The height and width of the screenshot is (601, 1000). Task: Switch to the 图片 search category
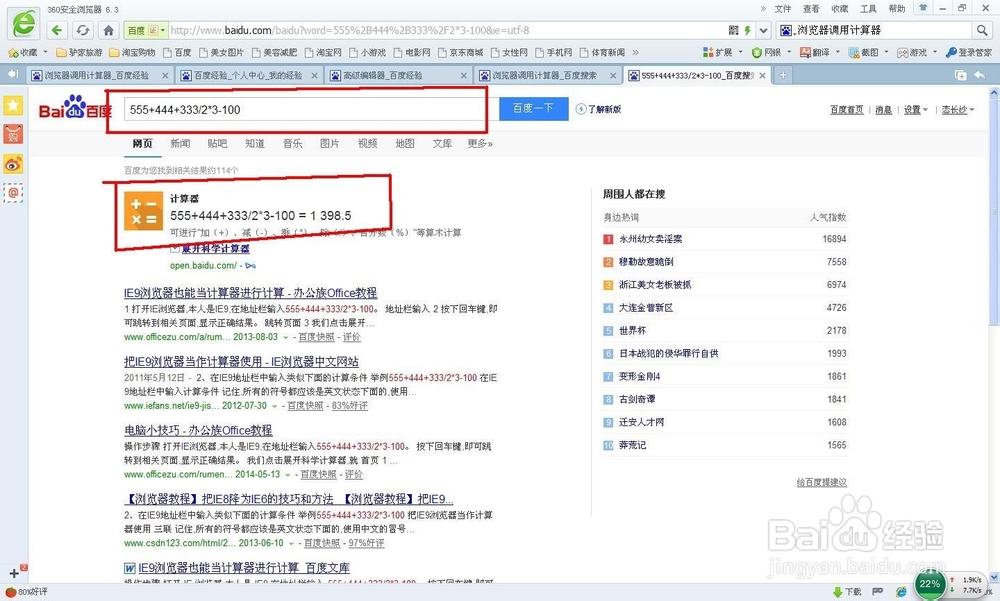point(330,144)
